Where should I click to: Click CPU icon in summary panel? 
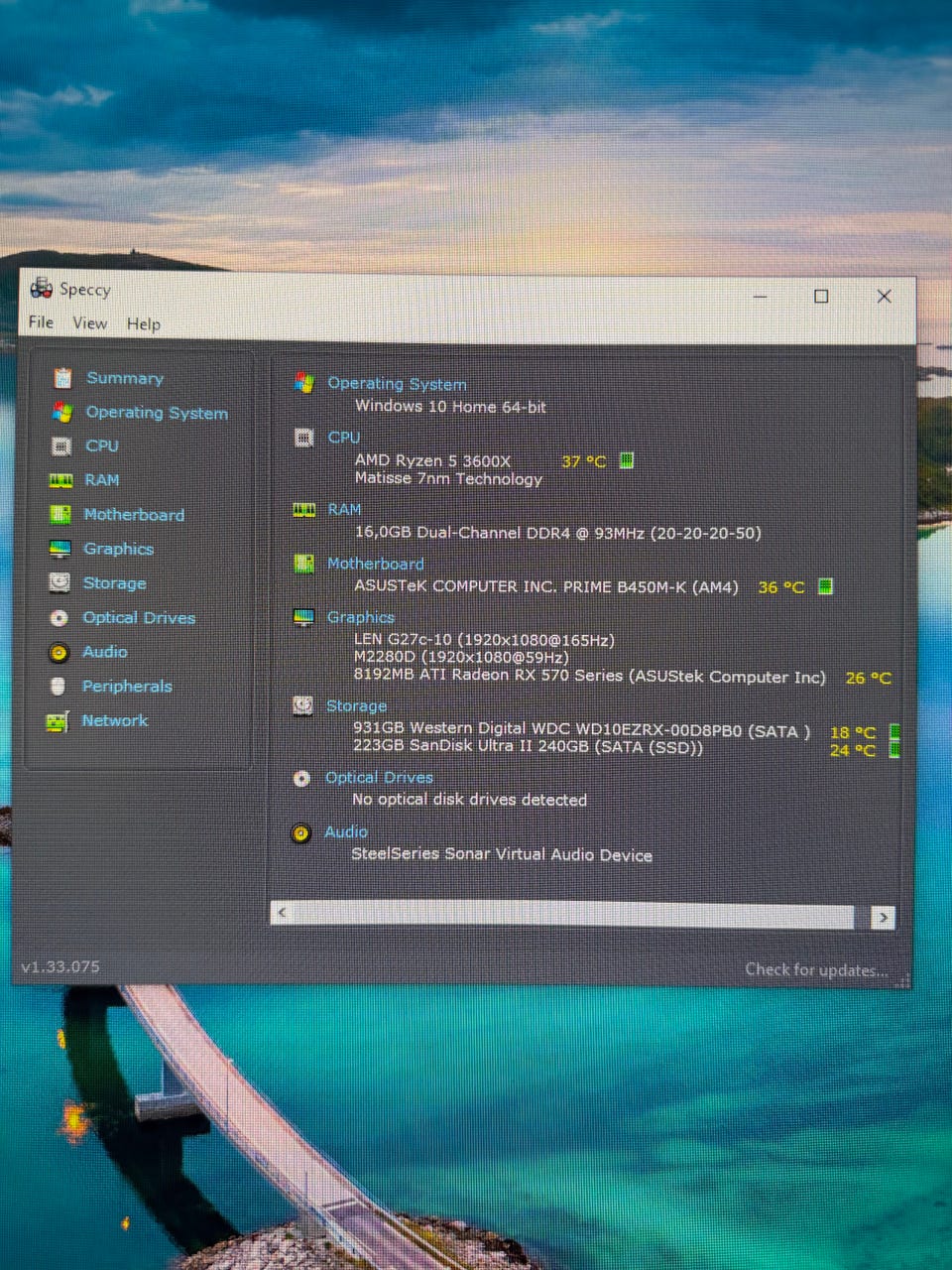[304, 438]
